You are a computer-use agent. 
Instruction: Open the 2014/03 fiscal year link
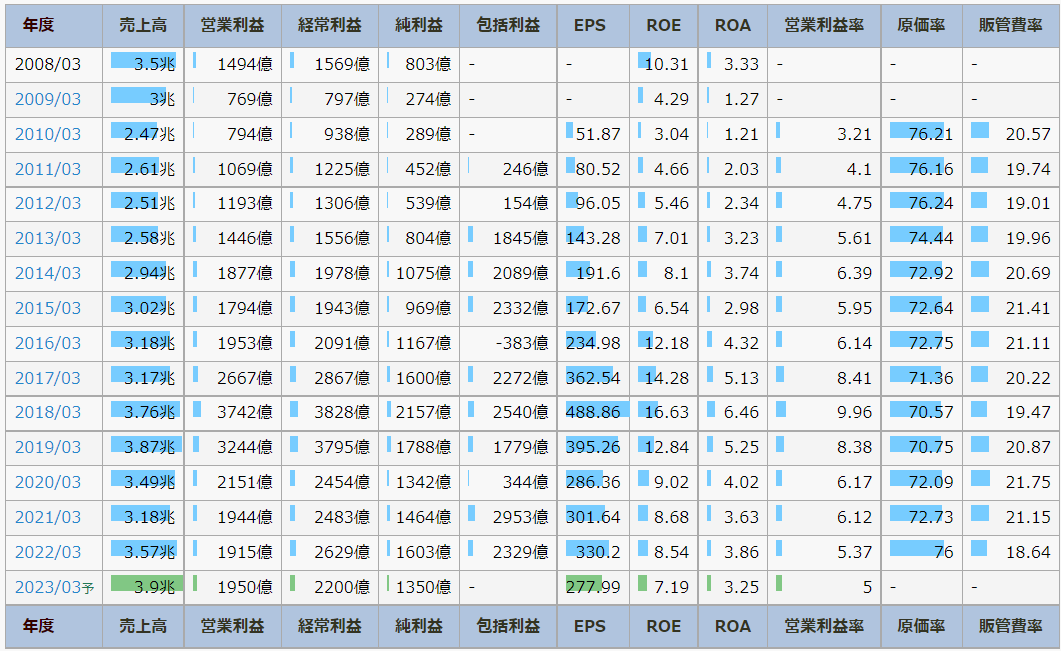point(47,273)
